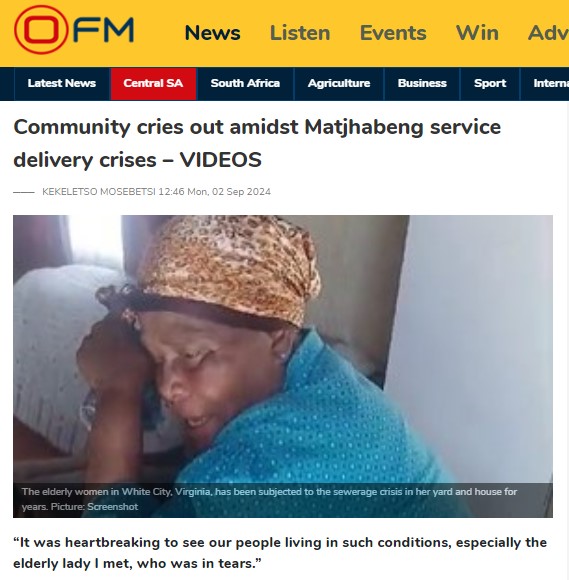The image size is (569, 580).
Task: Click the article headline about Matjhabeng
Action: point(257,143)
